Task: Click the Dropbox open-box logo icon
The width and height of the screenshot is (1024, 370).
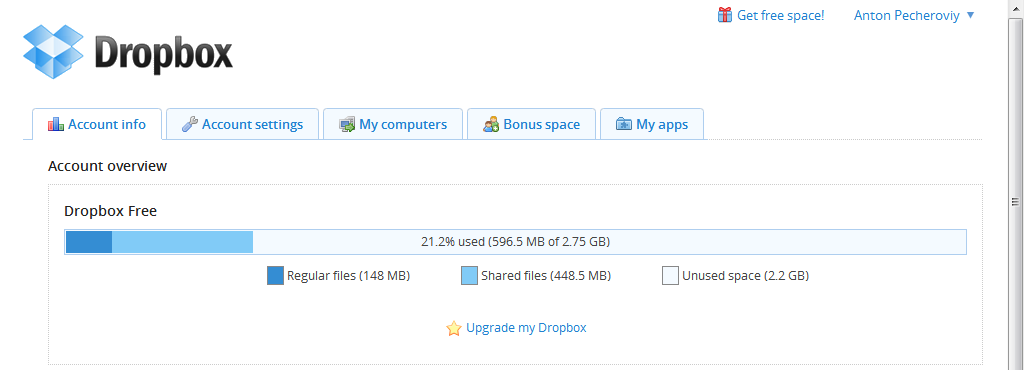Action: (x=53, y=52)
